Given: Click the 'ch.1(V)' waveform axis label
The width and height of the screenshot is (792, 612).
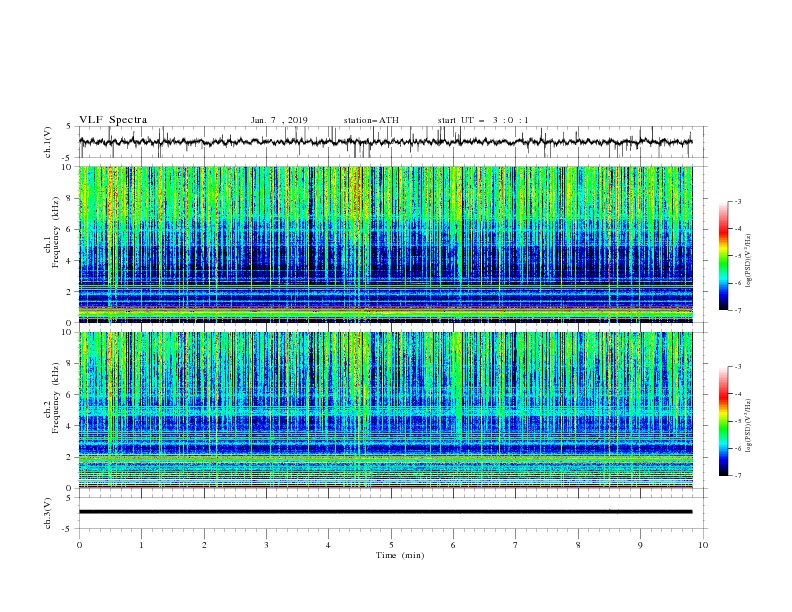Looking at the screenshot, I should pos(48,142).
